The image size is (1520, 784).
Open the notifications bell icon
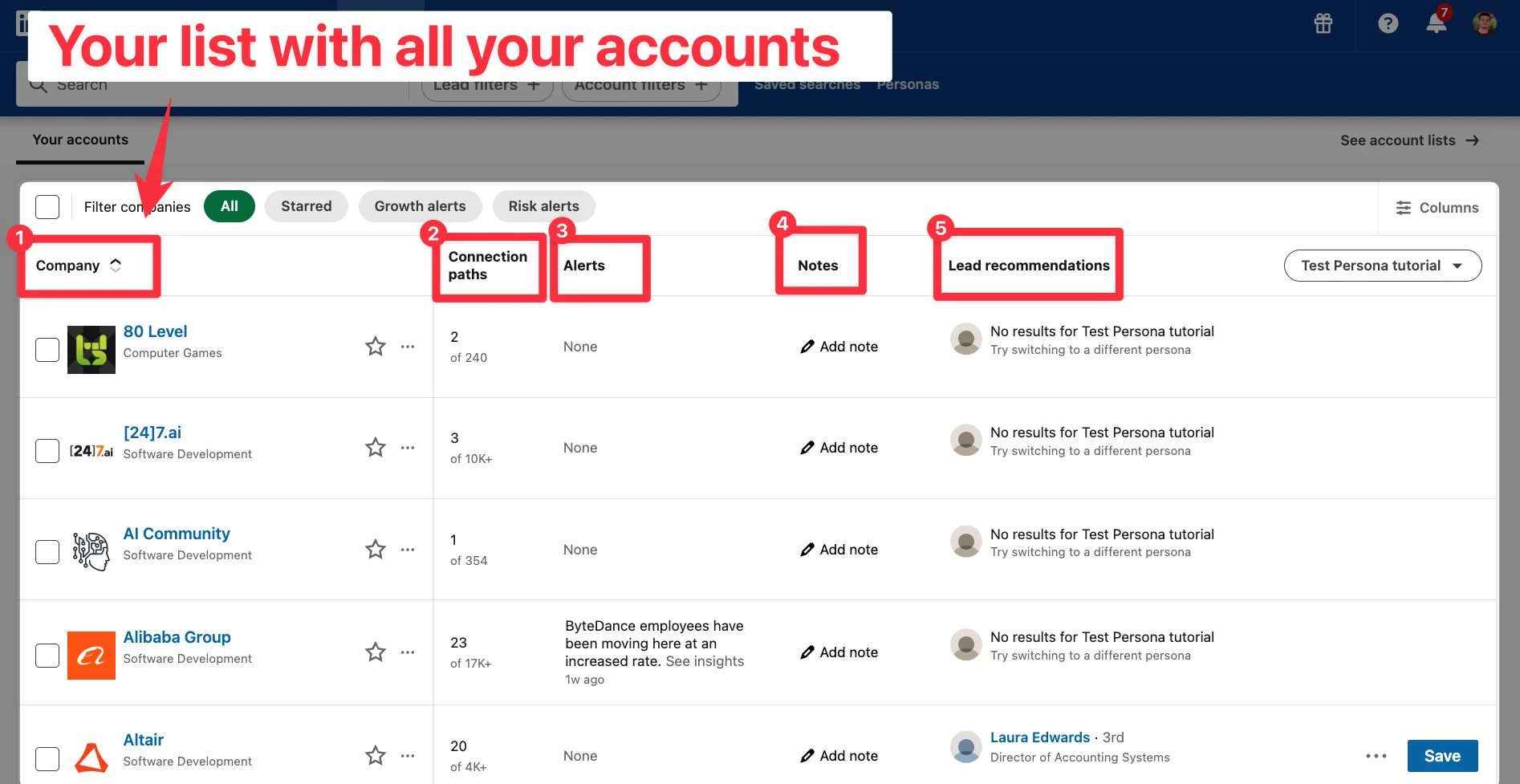coord(1437,23)
